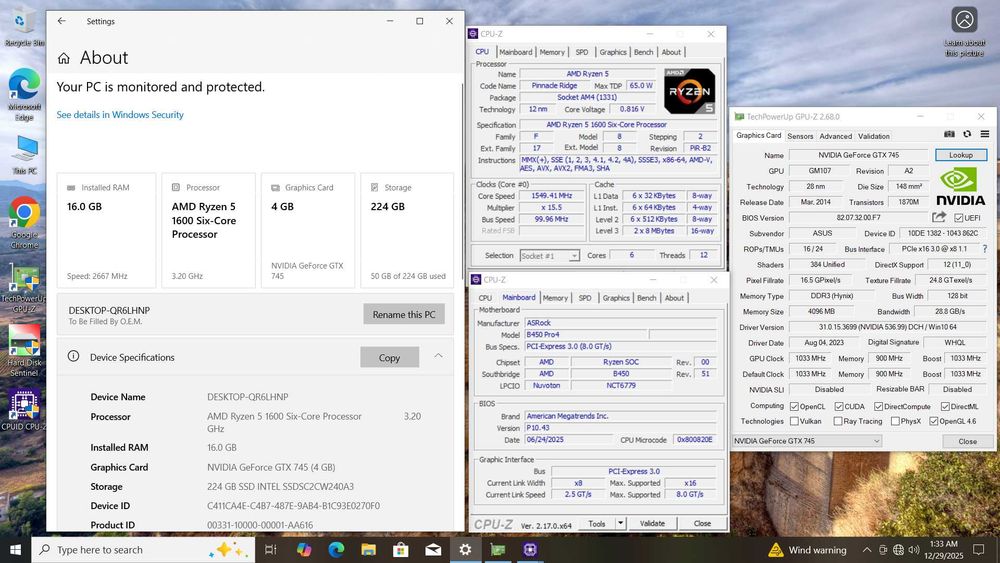The image size is (1000, 563).
Task: Open the Windows Start menu
Action: tap(15, 550)
